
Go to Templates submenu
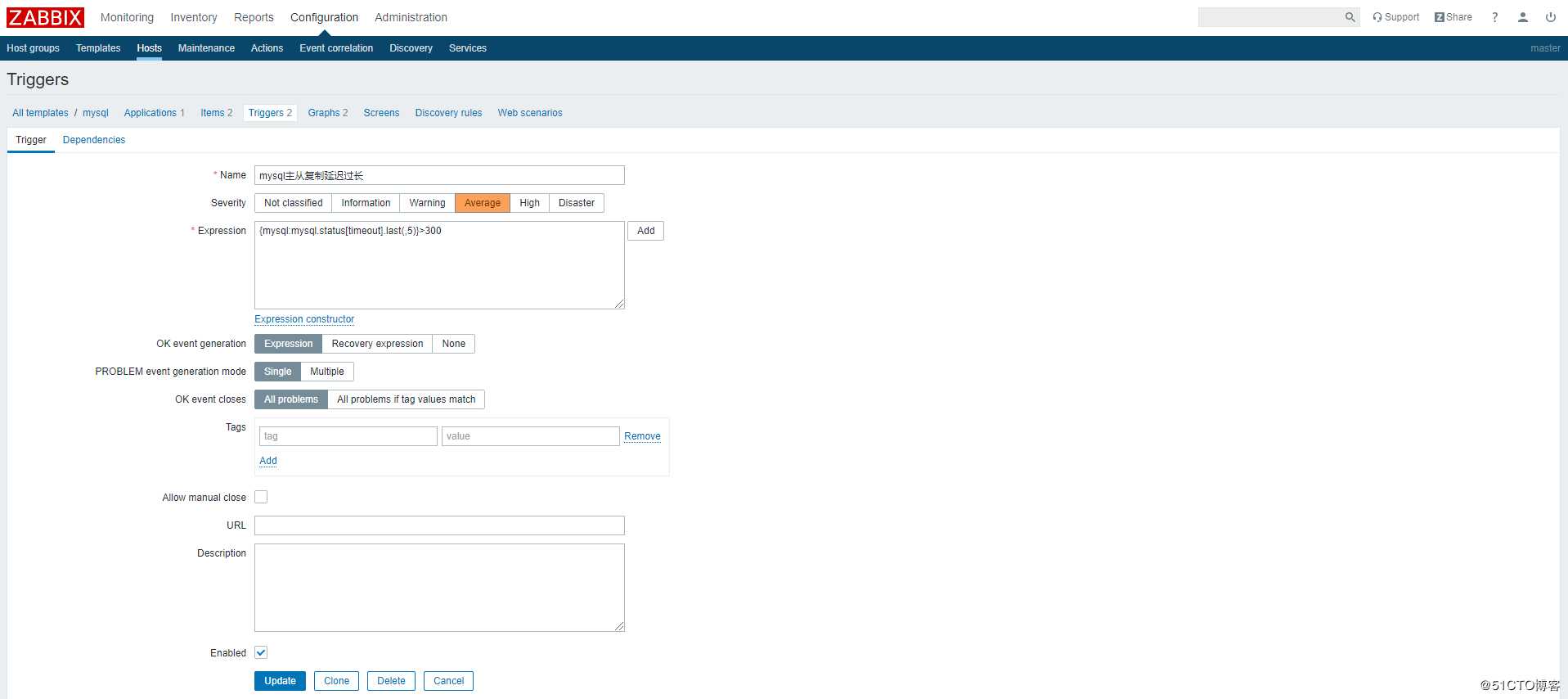tap(98, 48)
